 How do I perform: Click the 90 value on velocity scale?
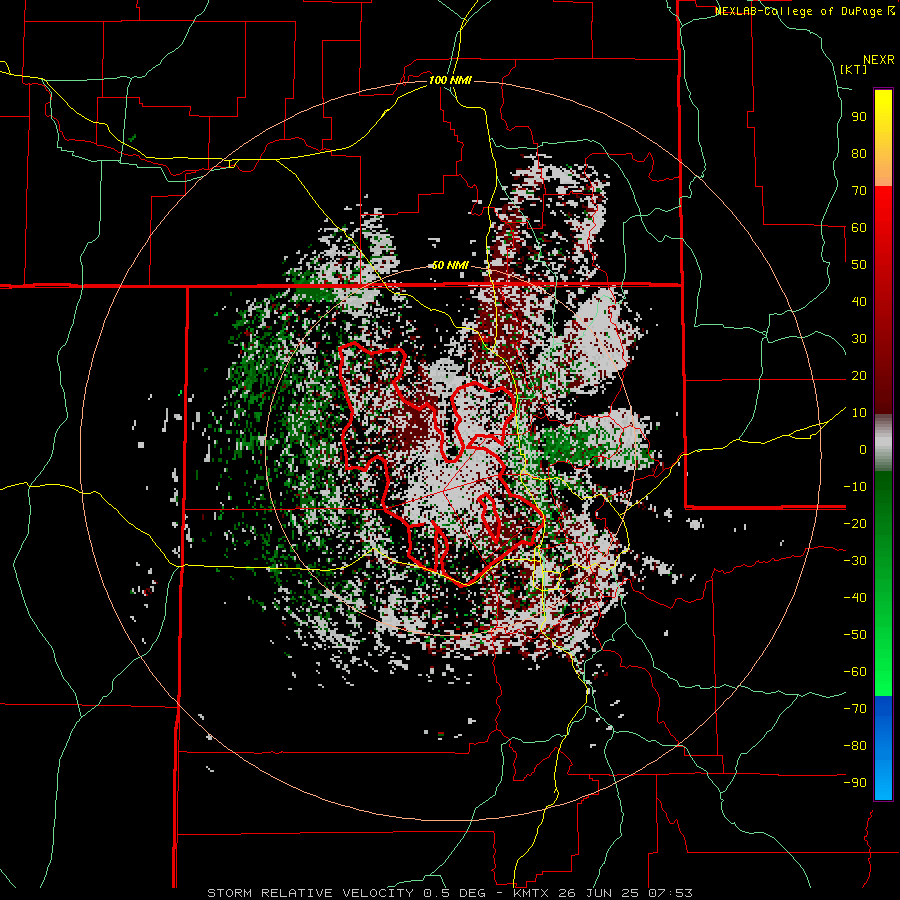859,117
